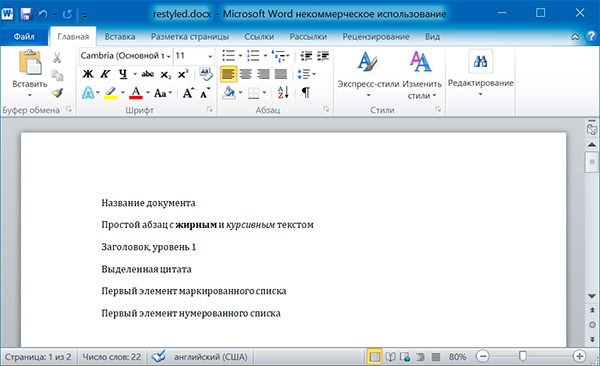This screenshot has width=600, height=366.
Task: Sort text with the A-Z sort icon
Action: pos(283,93)
